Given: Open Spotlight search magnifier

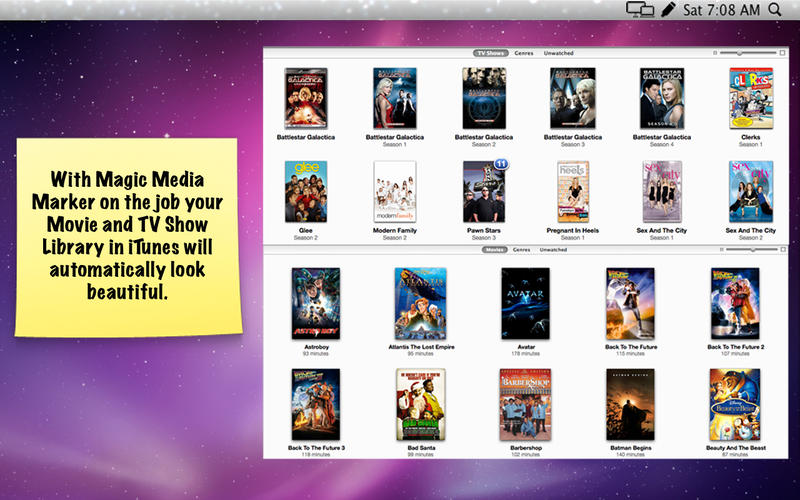Looking at the screenshot, I should (775, 10).
